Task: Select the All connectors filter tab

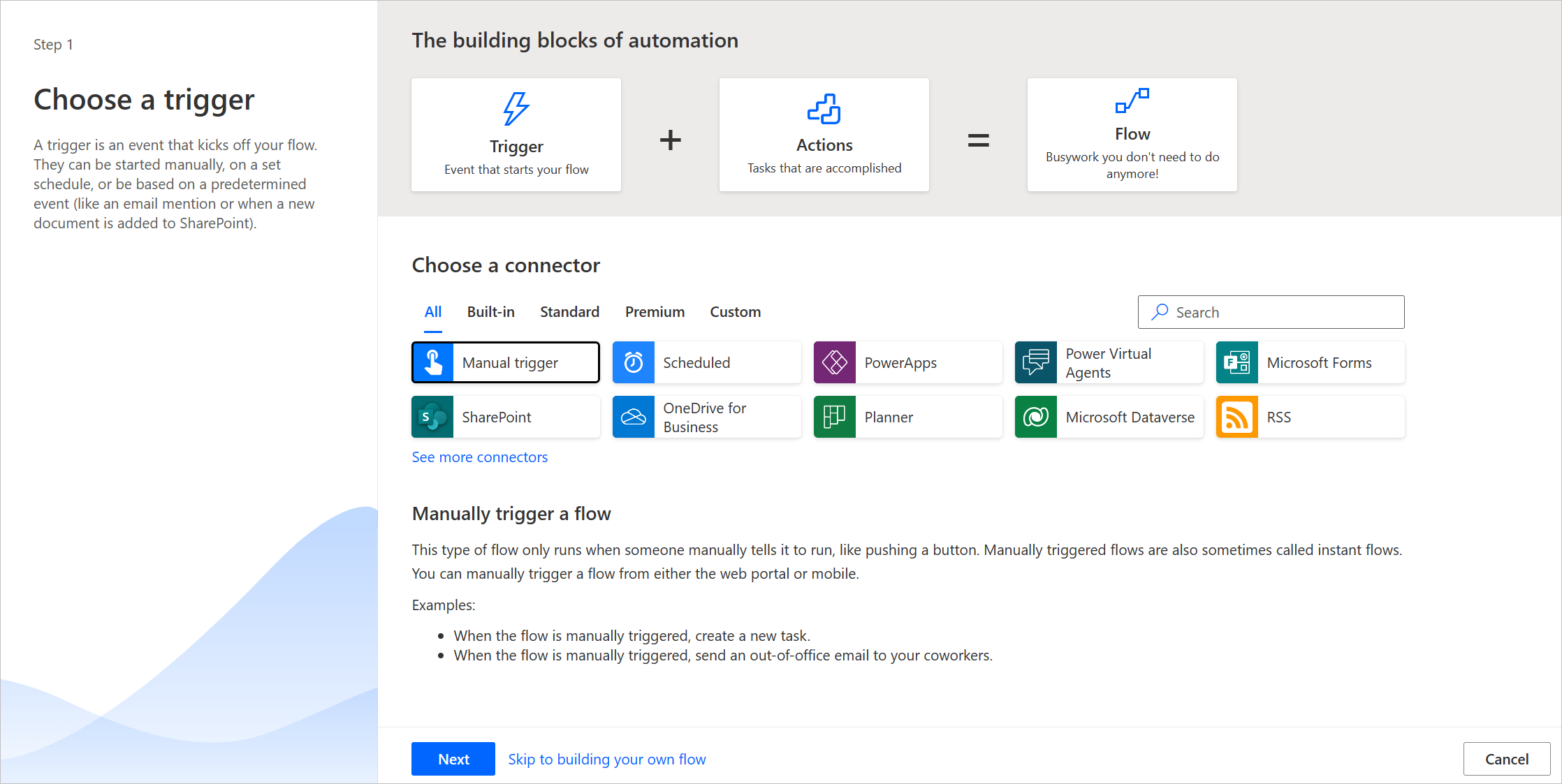Action: (433, 311)
